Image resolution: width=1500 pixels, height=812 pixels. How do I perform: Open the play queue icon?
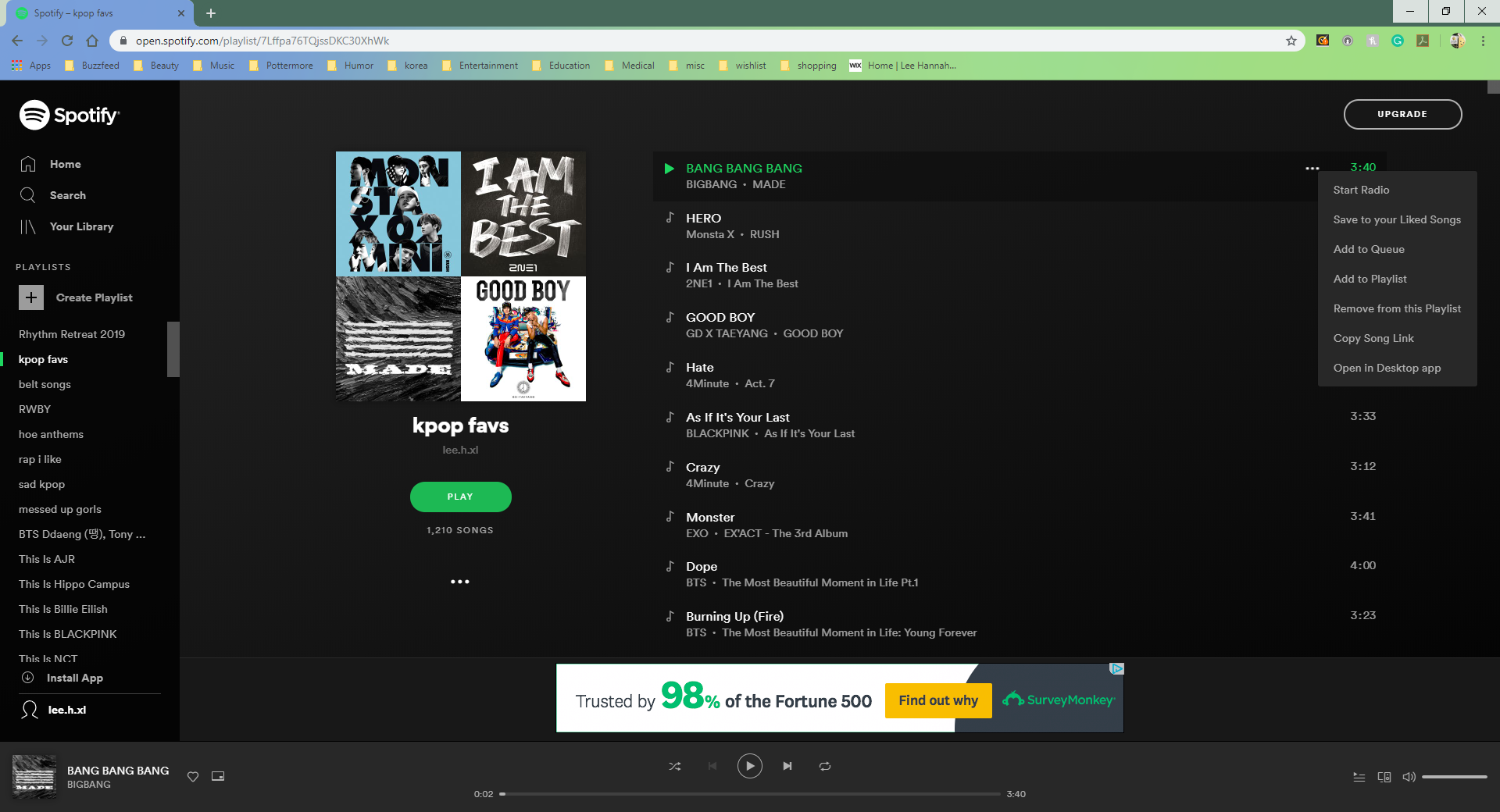(x=1359, y=777)
